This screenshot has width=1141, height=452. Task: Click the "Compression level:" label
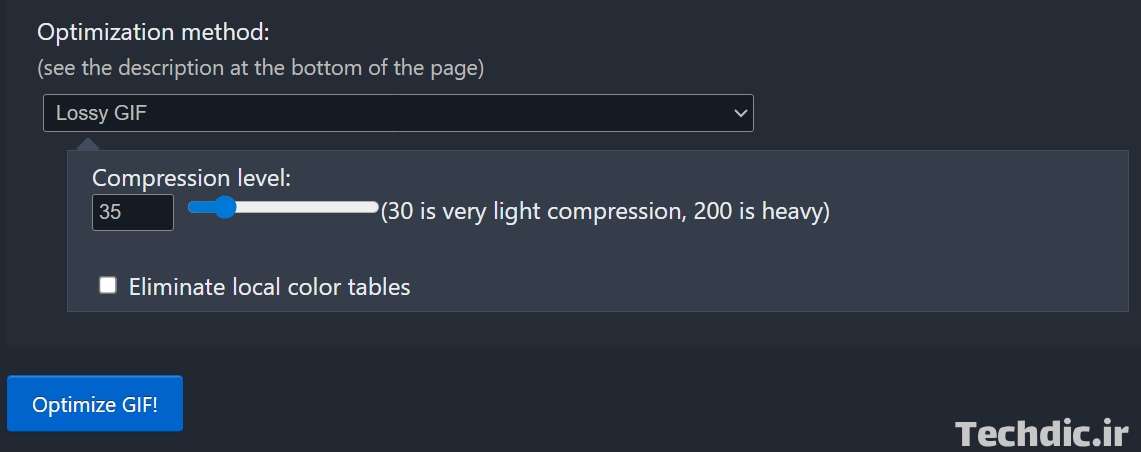pos(191,178)
